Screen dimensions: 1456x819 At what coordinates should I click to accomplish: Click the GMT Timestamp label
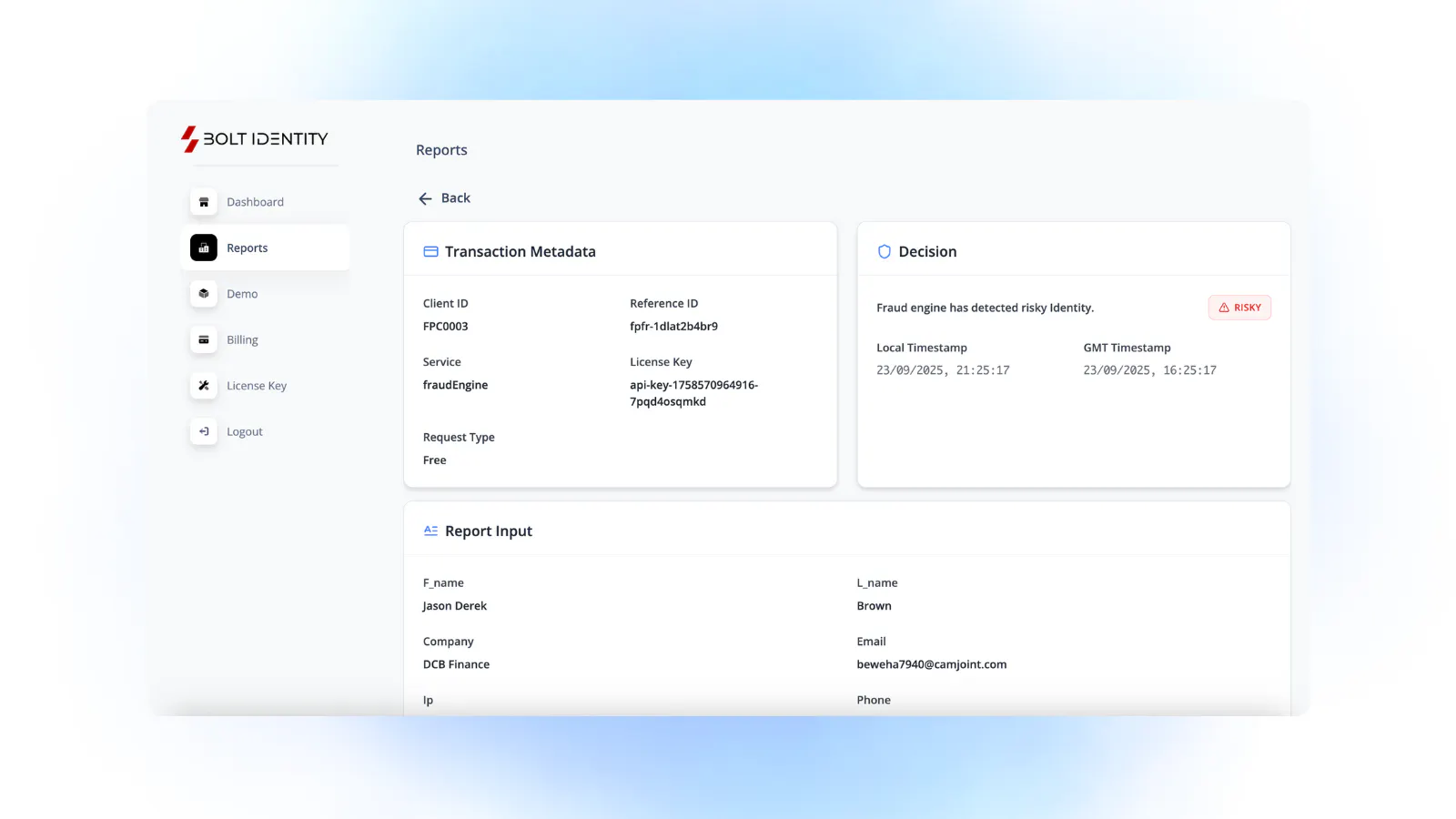click(1127, 348)
